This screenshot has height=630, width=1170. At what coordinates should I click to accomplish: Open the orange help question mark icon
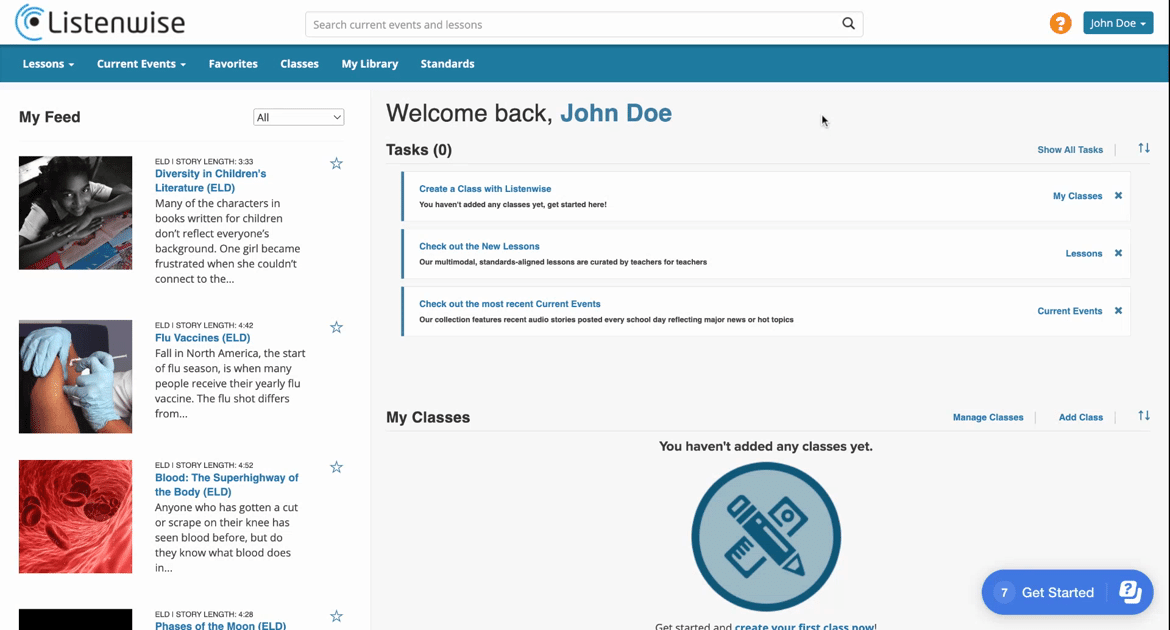(x=1060, y=23)
